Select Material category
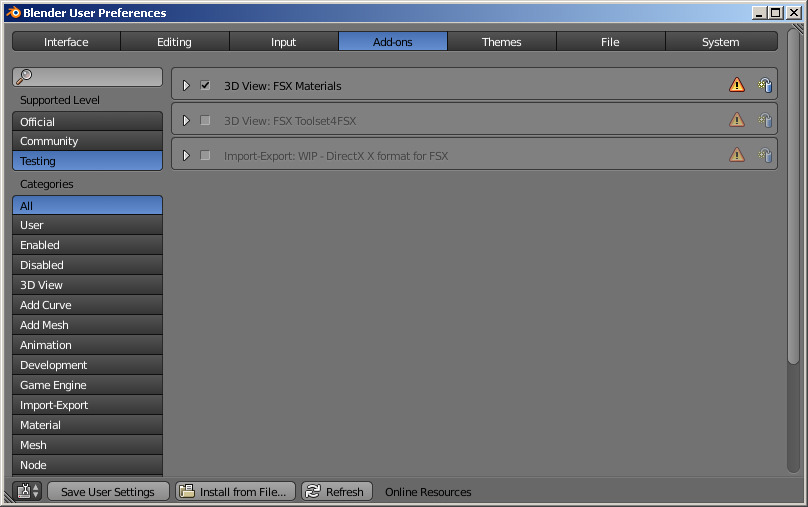Viewport: 808px width, 507px height. (x=87, y=425)
